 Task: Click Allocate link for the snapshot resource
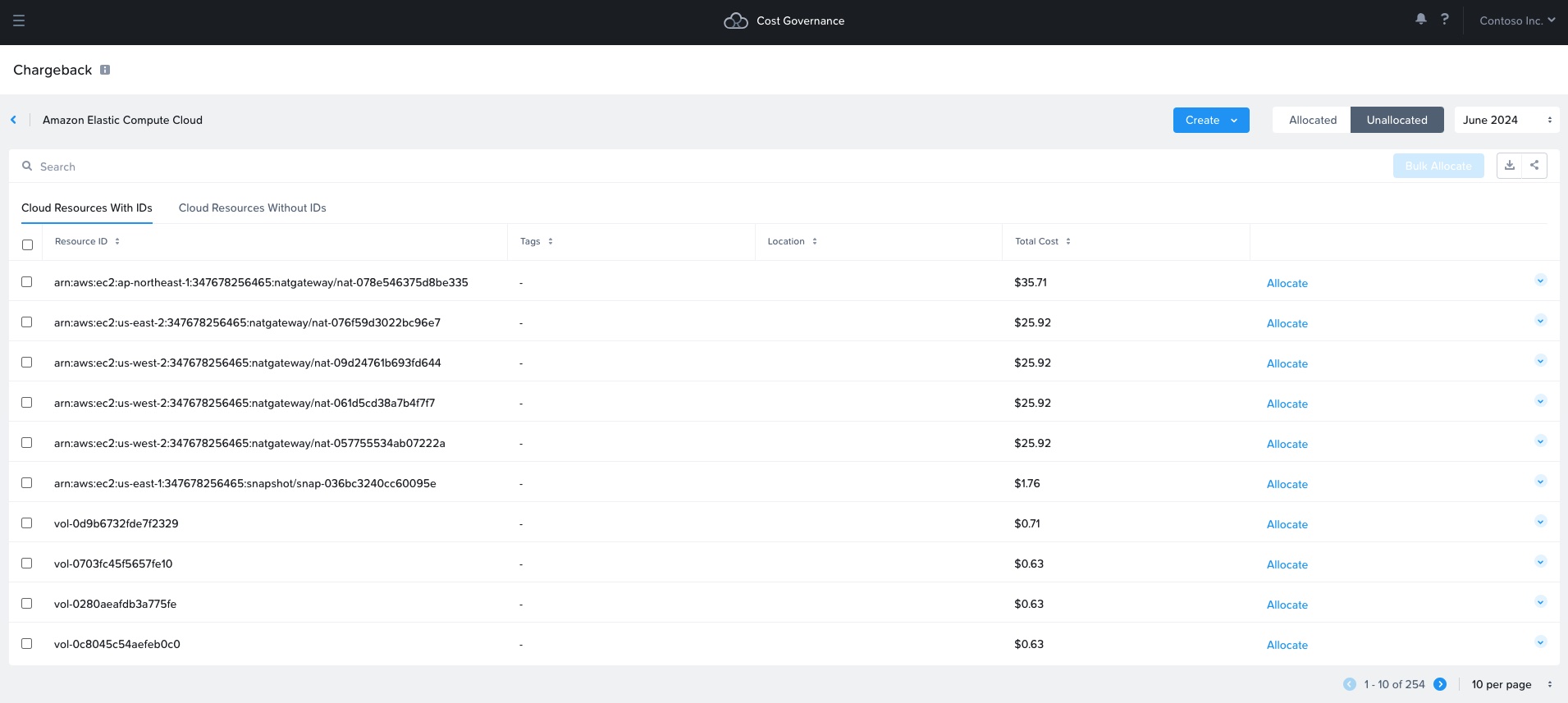tap(1287, 484)
